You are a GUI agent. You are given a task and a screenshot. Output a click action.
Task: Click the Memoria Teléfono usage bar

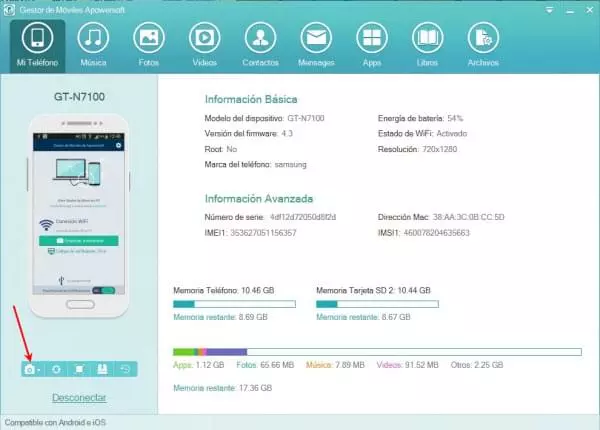(235, 304)
